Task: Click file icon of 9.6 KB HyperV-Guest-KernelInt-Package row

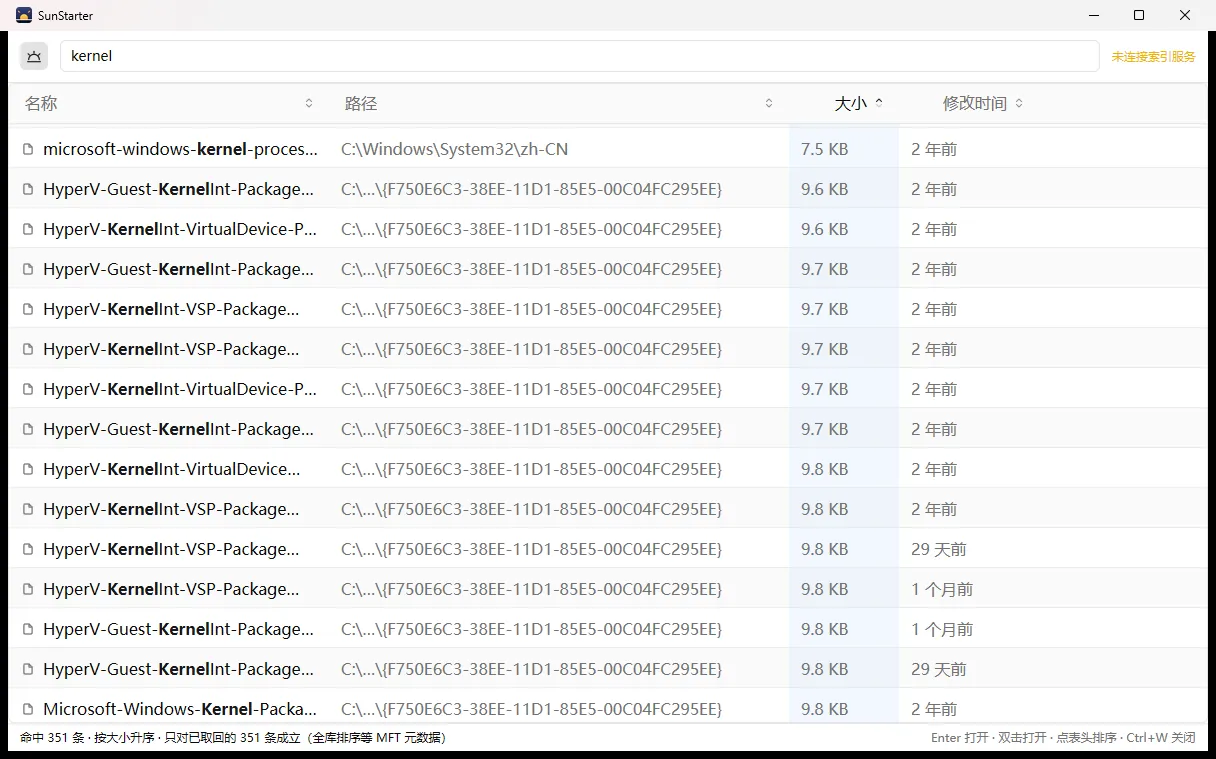Action: [x=28, y=189]
